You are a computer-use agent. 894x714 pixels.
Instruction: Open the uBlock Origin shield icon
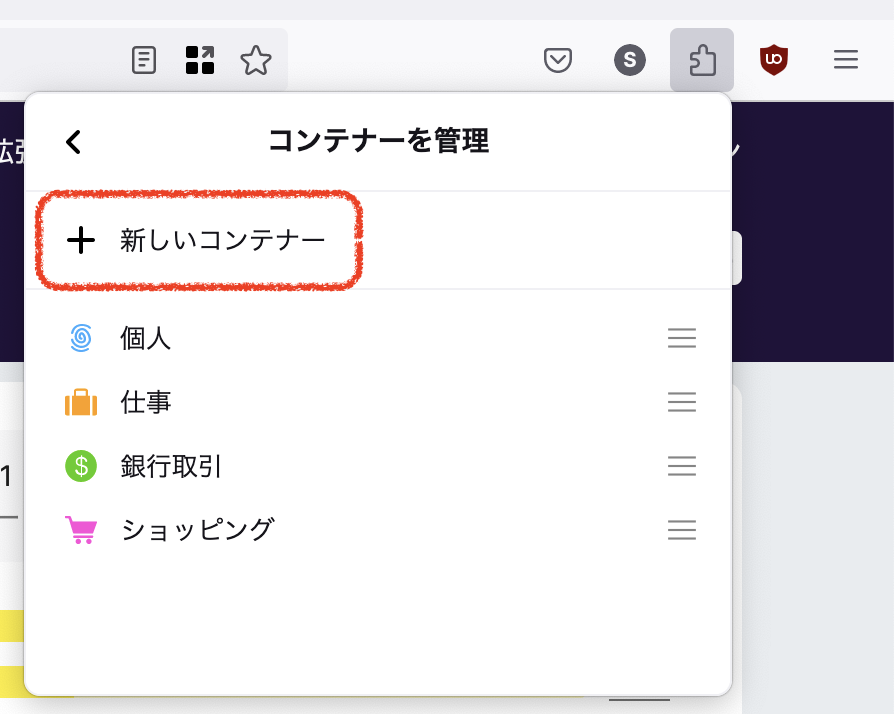pos(773,60)
